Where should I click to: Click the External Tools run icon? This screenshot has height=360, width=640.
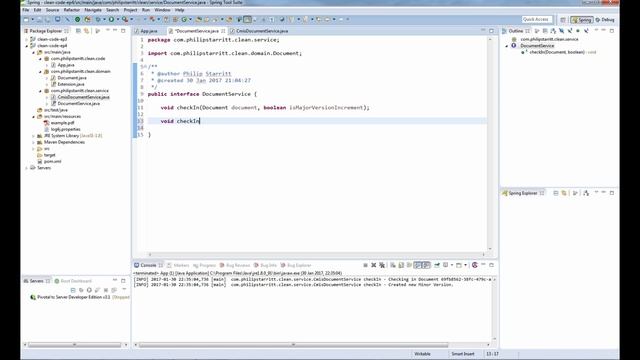125,20
